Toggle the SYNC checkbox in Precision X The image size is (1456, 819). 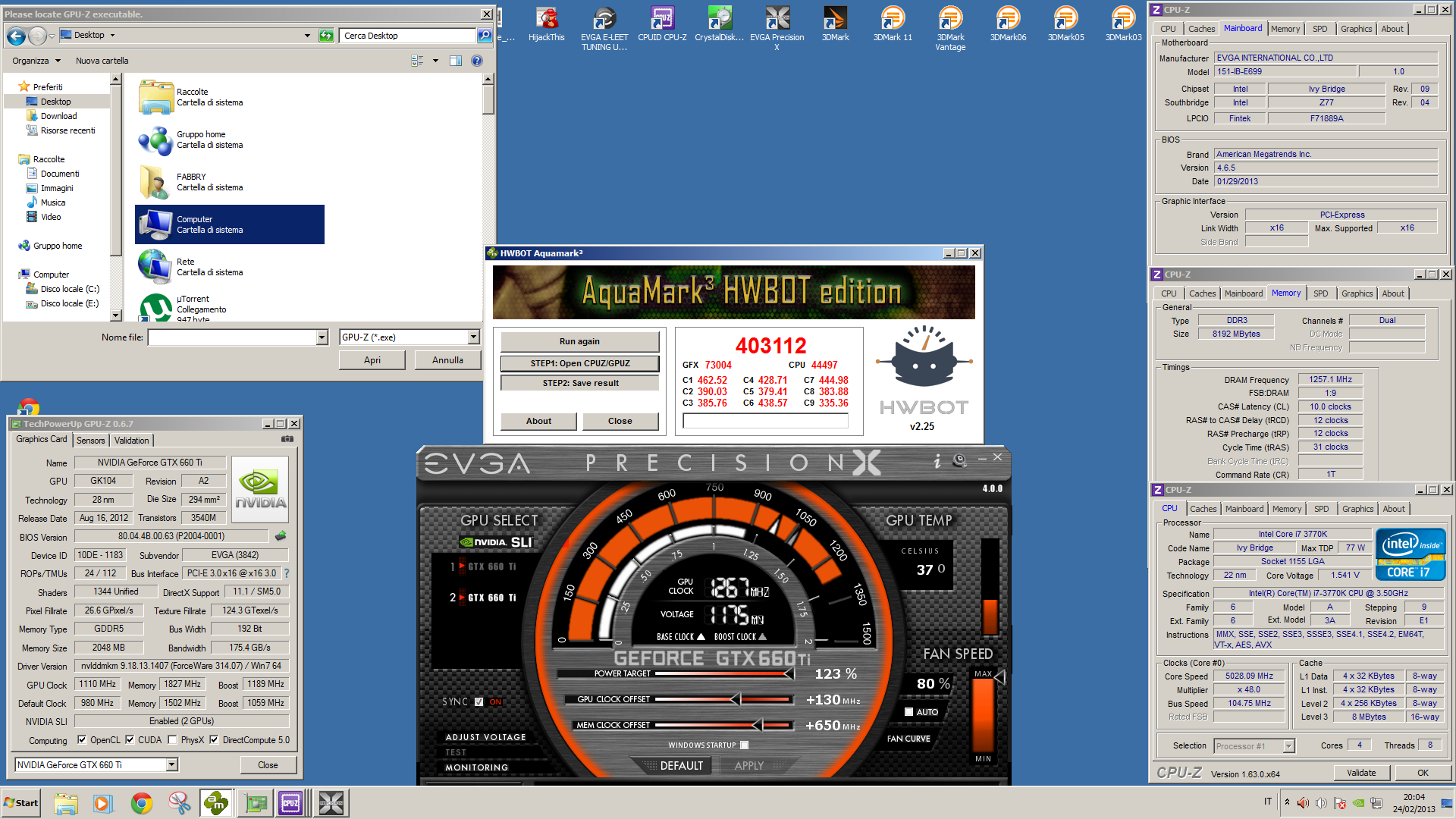coord(479,701)
